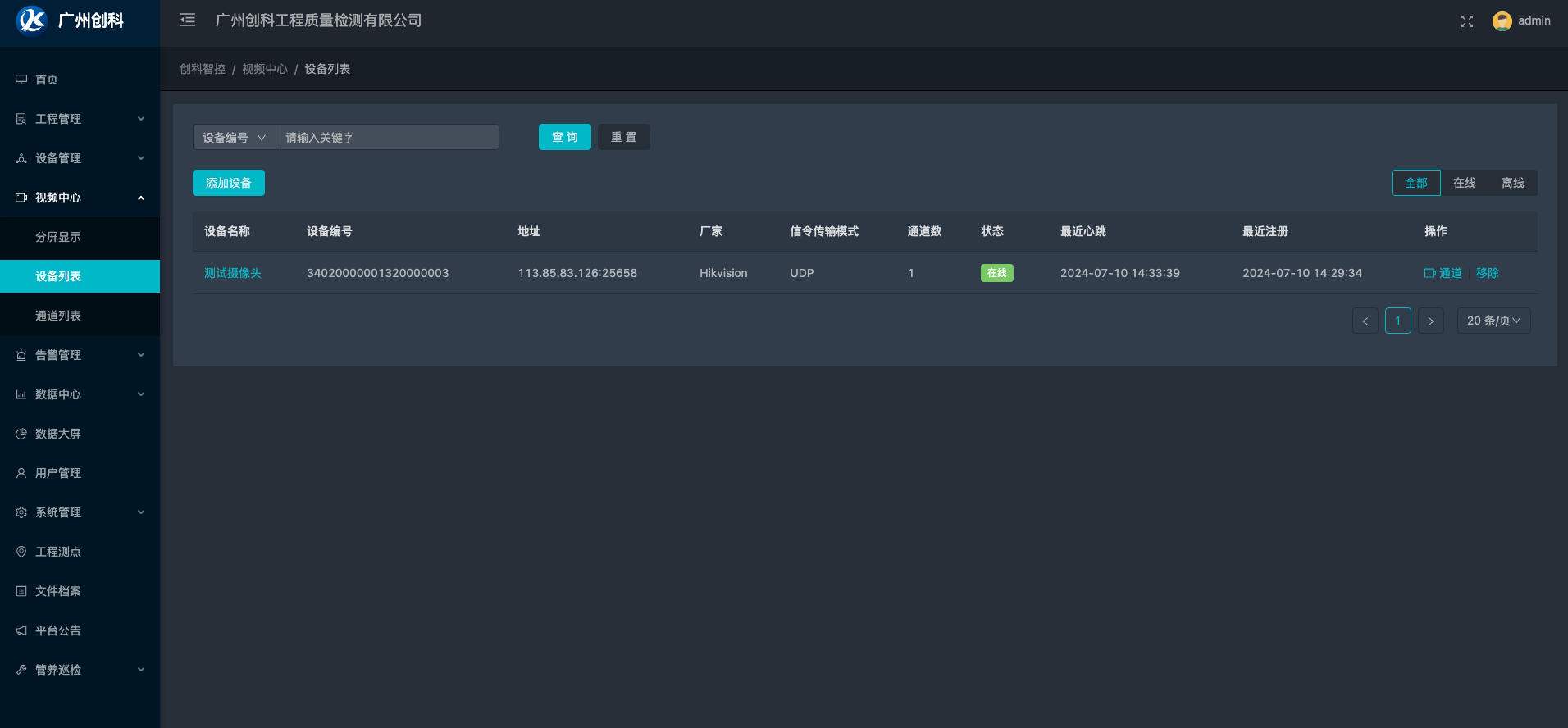Image resolution: width=1568 pixels, height=728 pixels.
Task: Collapse the 视频中心 sidebar menu
Action: coord(80,198)
